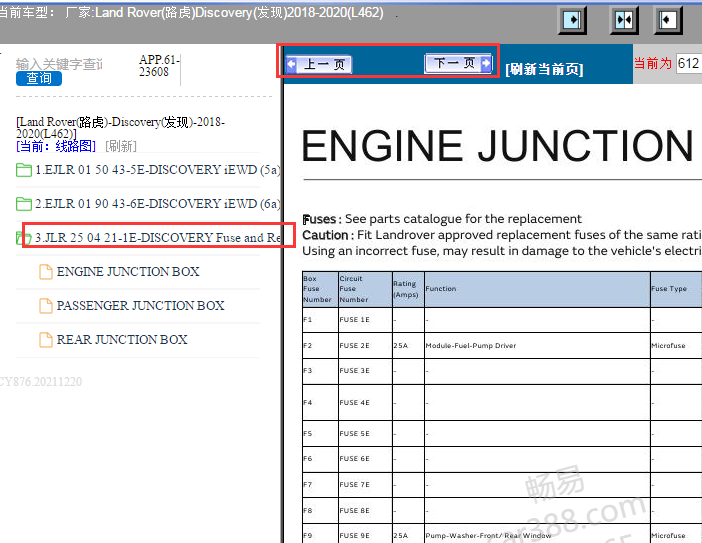Click page icon beside ENGINE JUNCTION BOX
This screenshot has height=543, width=702.
coord(46,272)
